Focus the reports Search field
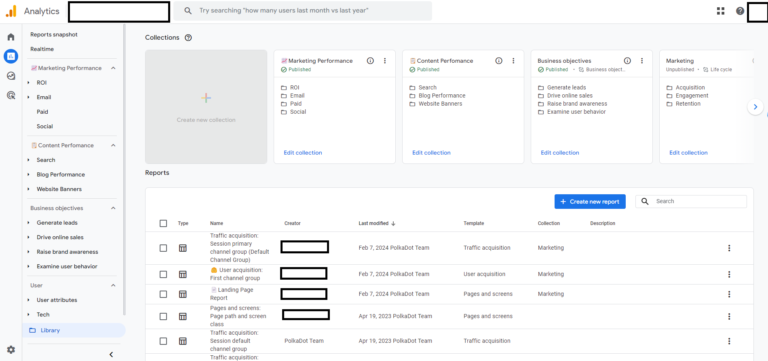 691,201
